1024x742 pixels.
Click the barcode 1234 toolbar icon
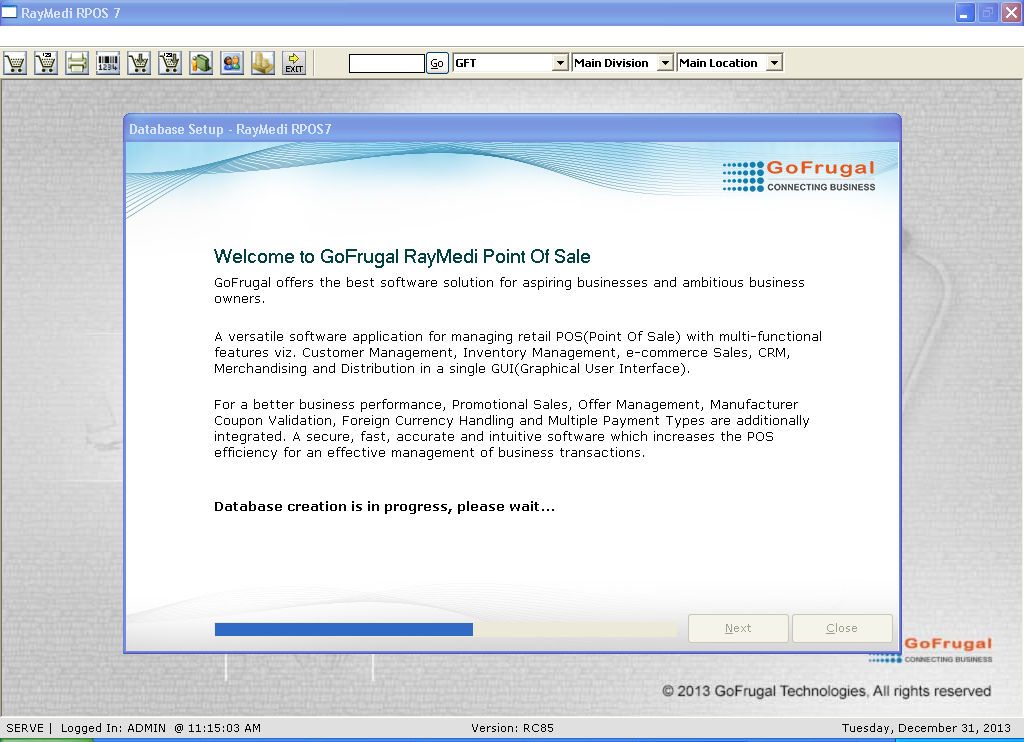pos(108,63)
